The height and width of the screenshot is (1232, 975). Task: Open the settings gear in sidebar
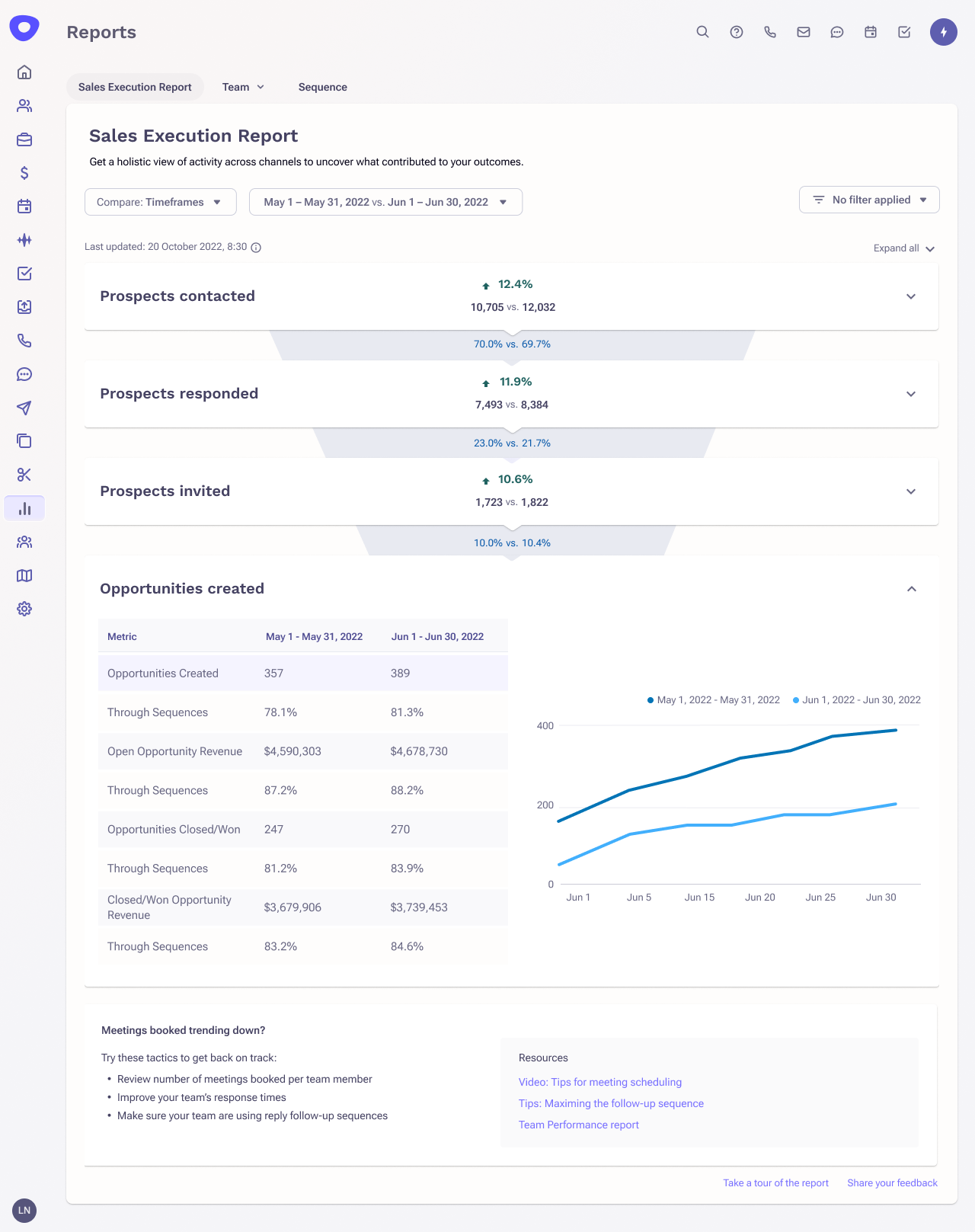(24, 609)
